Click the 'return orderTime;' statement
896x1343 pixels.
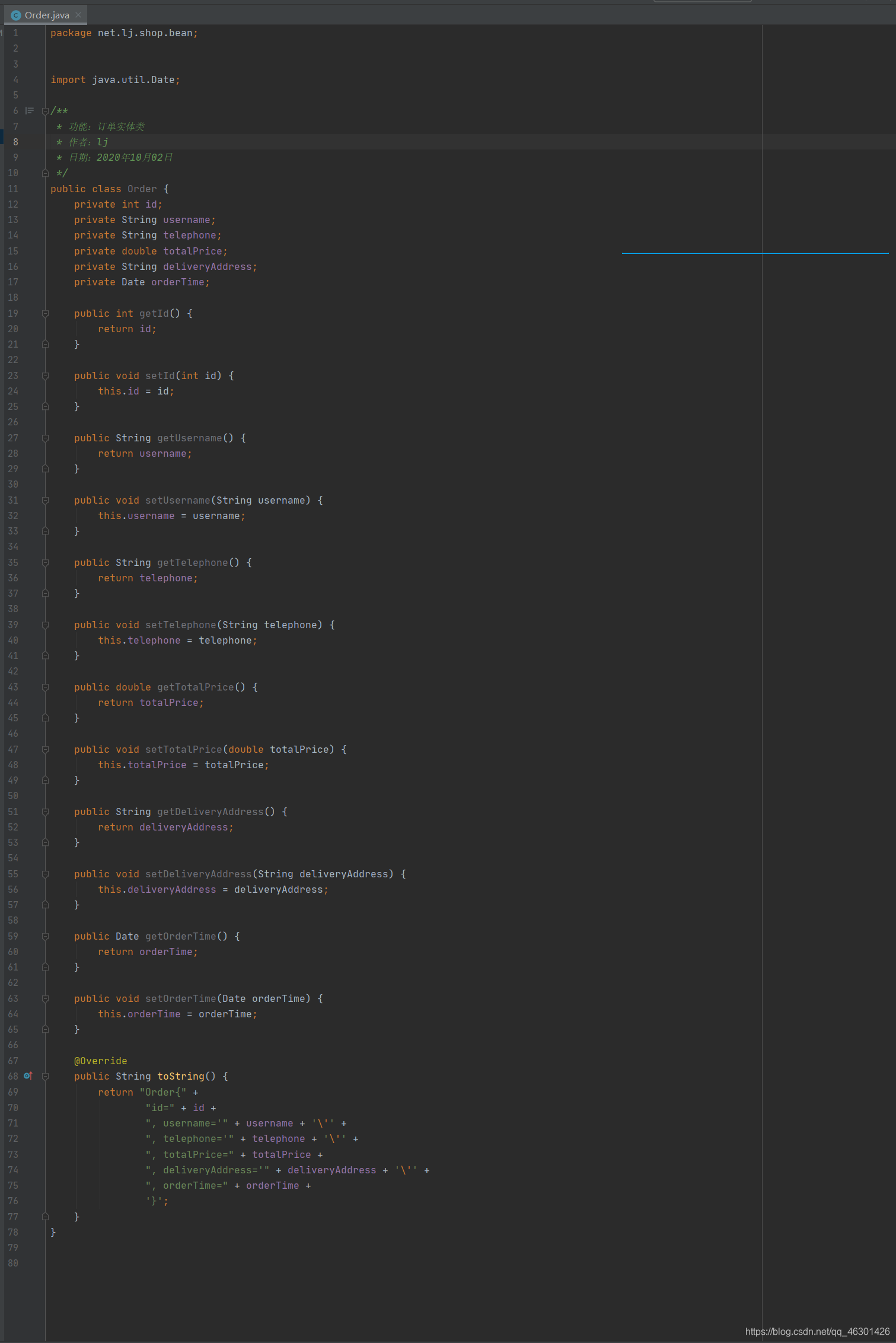point(148,951)
